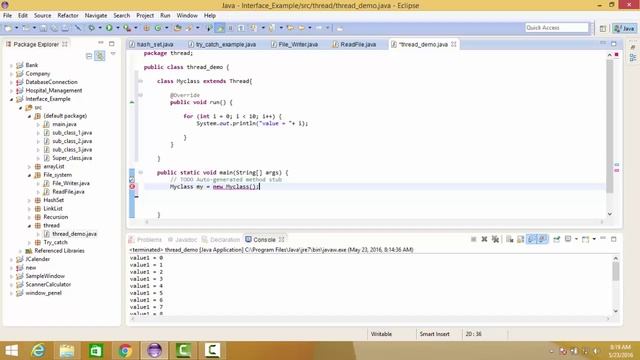The width and height of the screenshot is (640, 360).
Task: Switch to the Javadoc view tab
Action: click(x=182, y=240)
